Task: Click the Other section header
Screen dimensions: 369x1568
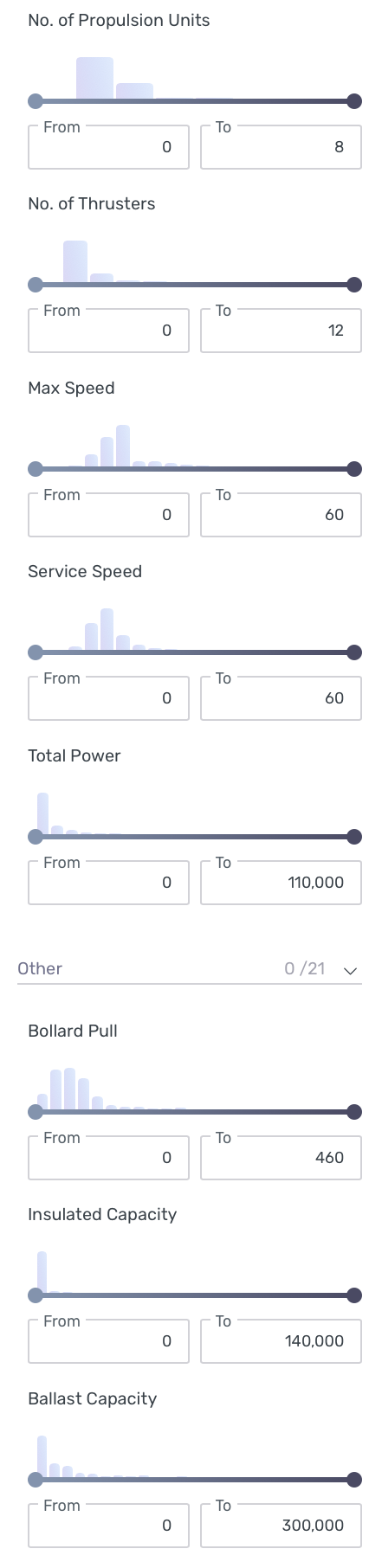Action: [189, 969]
